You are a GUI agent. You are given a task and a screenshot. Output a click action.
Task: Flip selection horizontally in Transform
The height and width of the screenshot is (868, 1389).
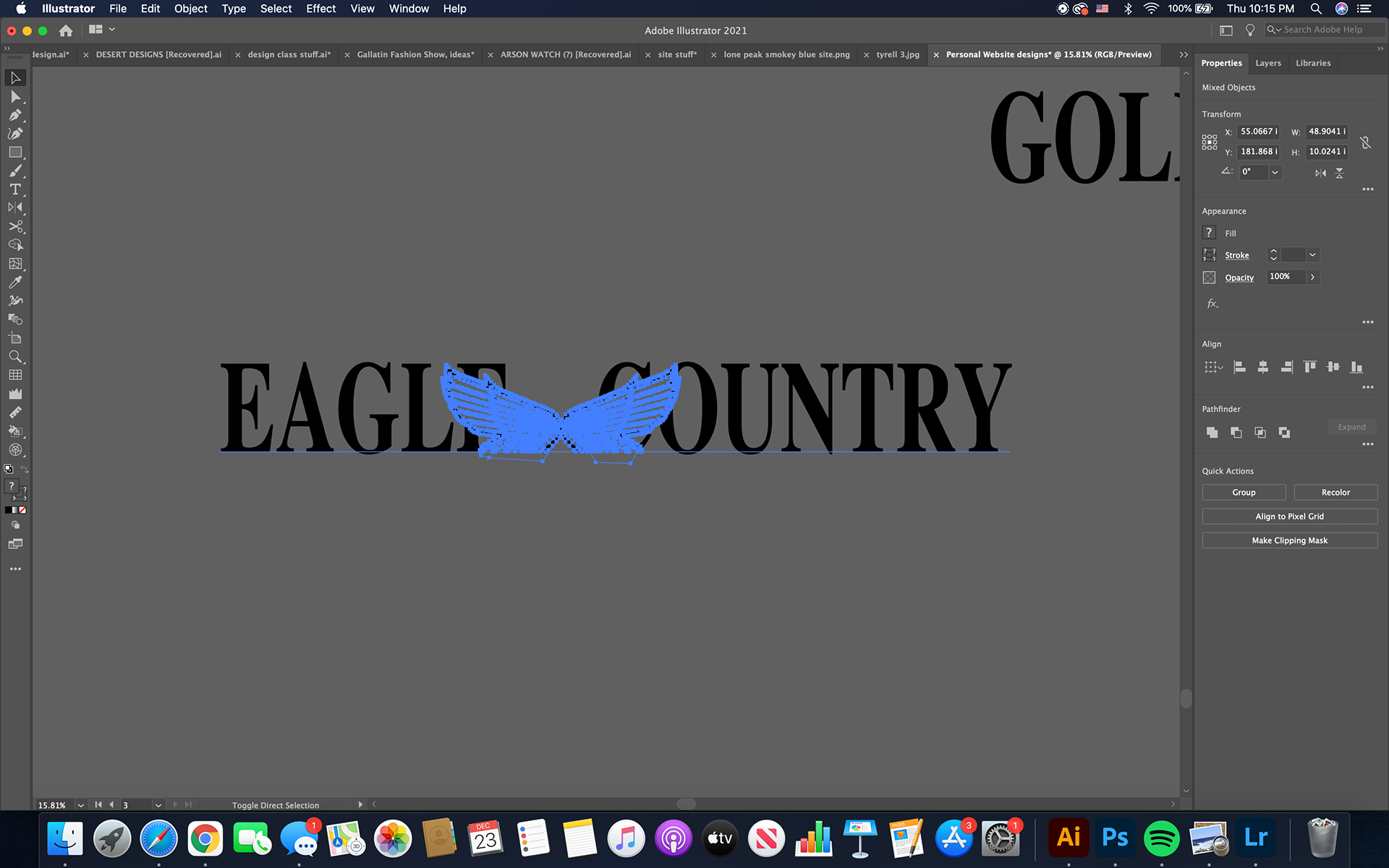click(x=1320, y=173)
